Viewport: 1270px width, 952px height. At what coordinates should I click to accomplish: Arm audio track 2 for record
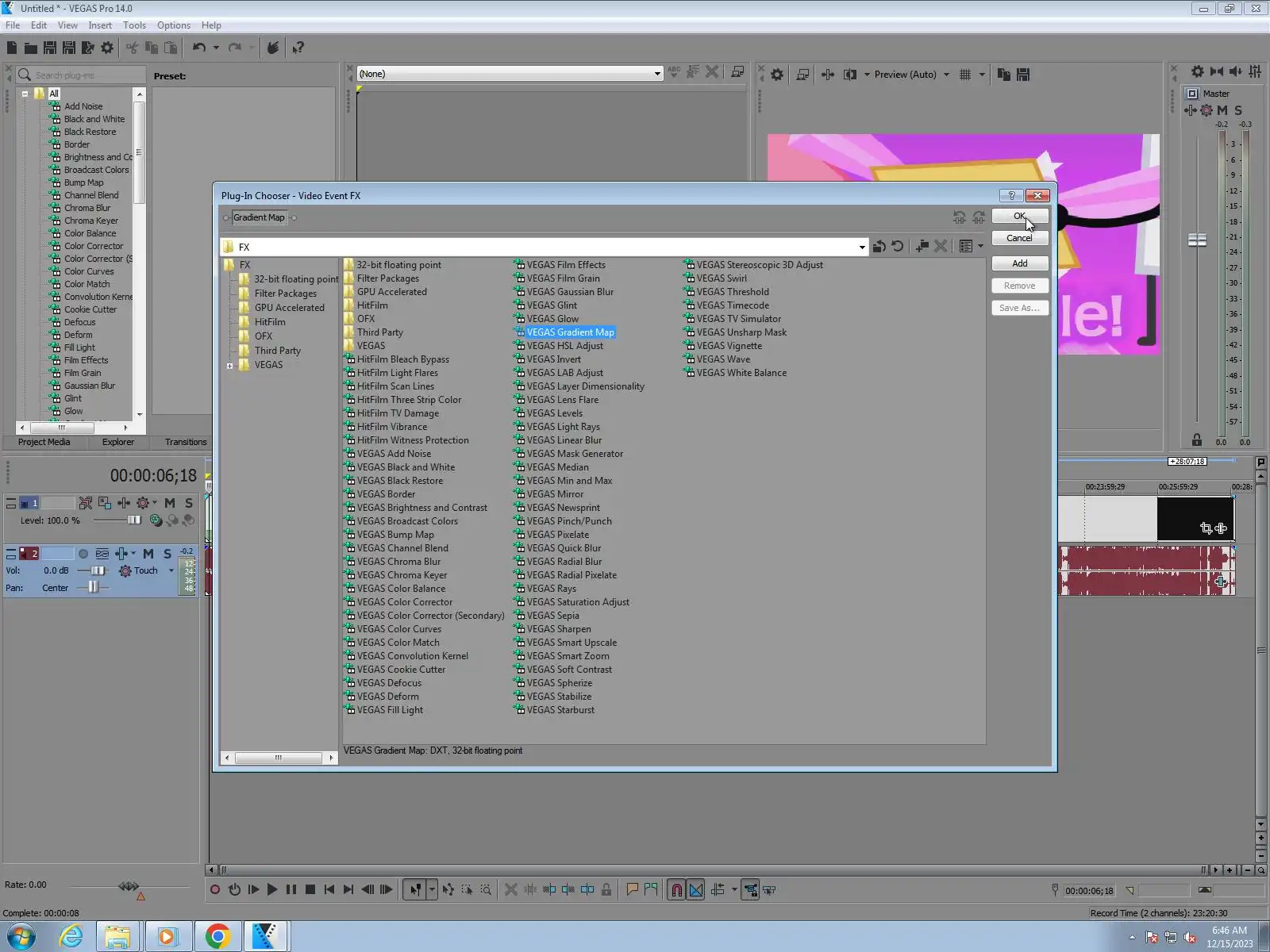coord(83,554)
